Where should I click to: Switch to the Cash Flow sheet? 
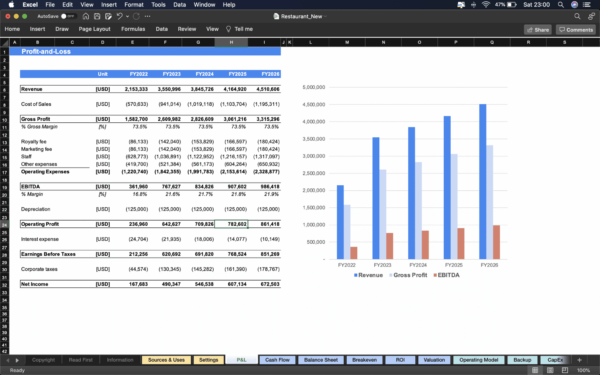coord(277,360)
